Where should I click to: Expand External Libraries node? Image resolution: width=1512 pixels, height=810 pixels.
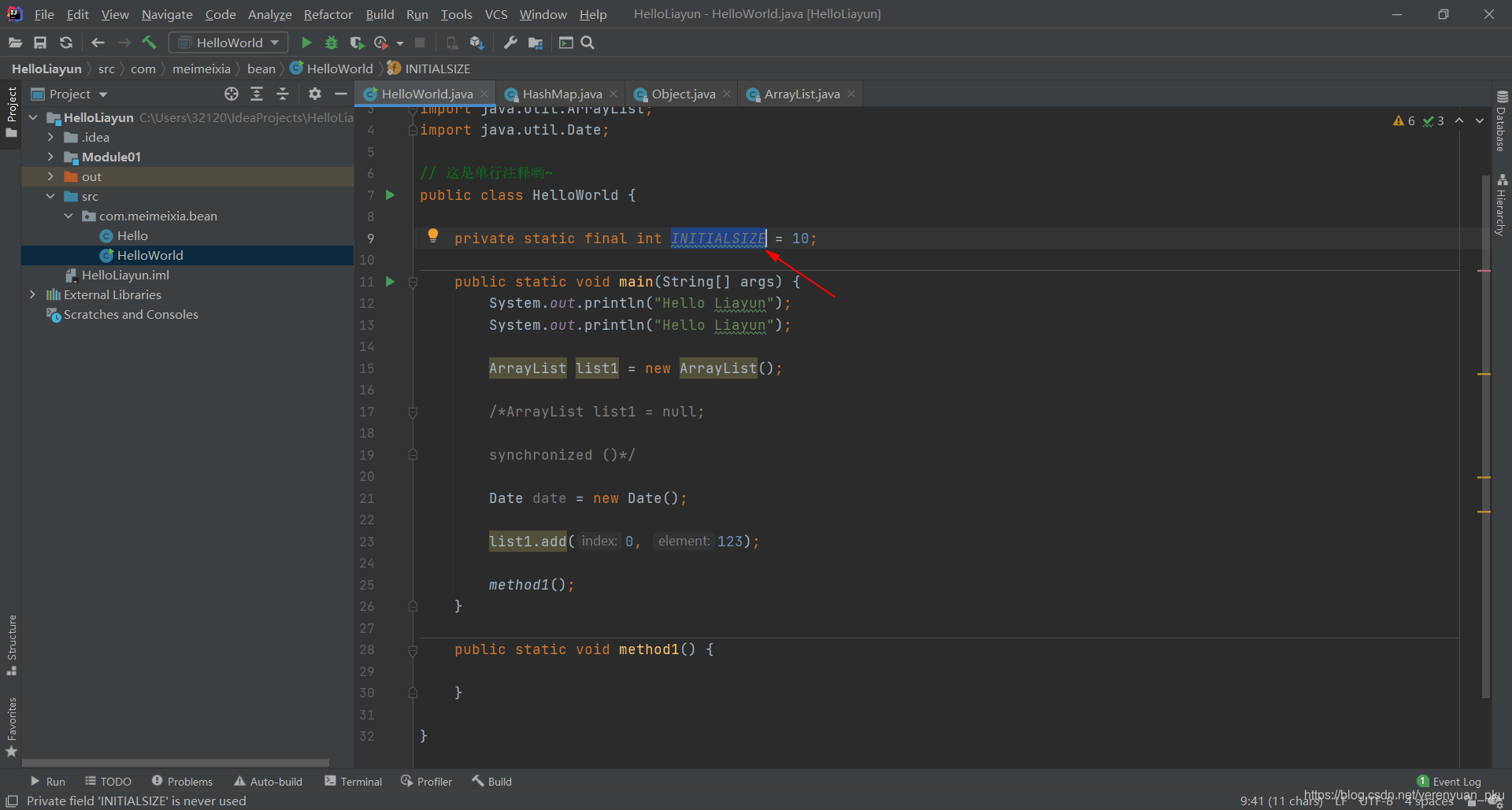32,294
